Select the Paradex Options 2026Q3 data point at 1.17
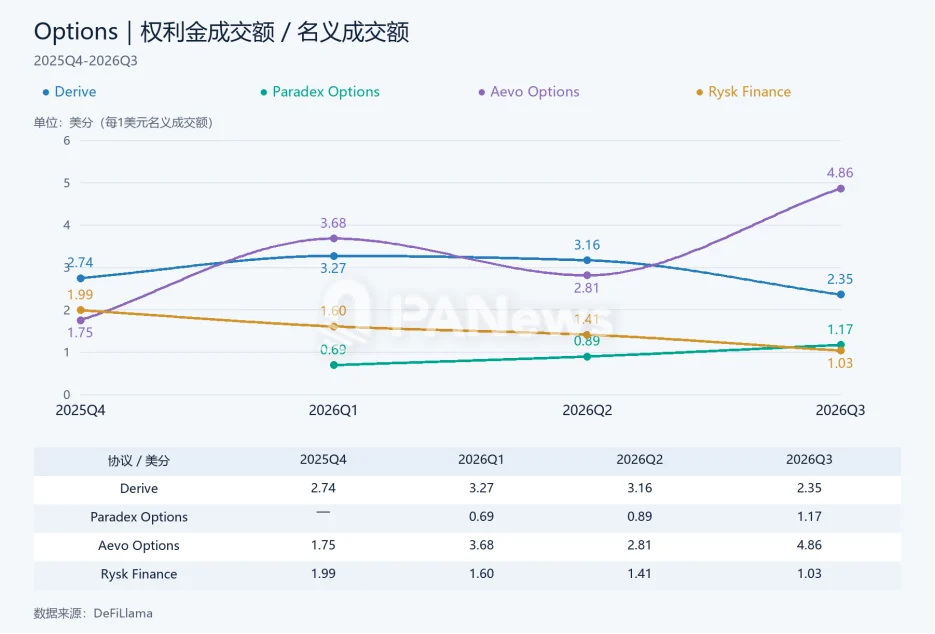 (841, 344)
